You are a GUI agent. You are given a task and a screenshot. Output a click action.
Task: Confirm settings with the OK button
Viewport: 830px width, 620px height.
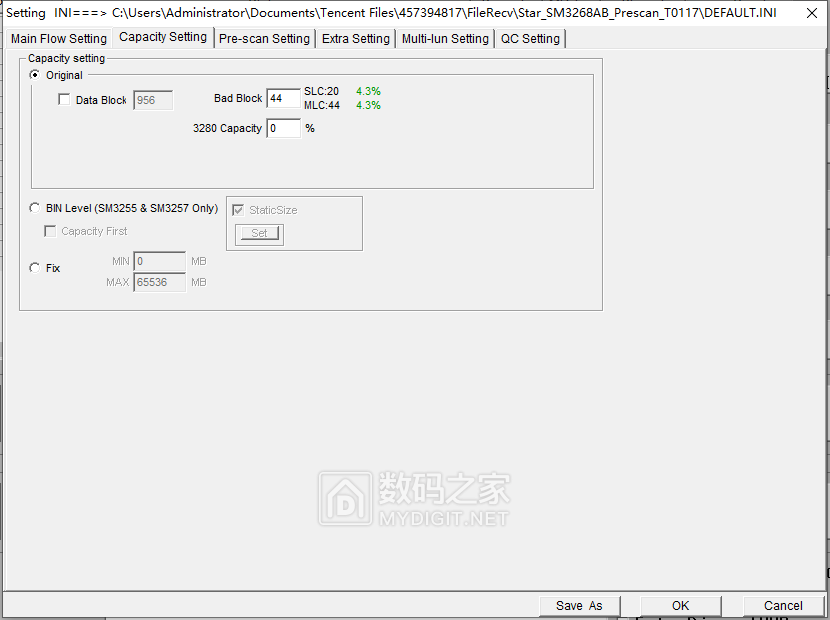[x=679, y=605]
